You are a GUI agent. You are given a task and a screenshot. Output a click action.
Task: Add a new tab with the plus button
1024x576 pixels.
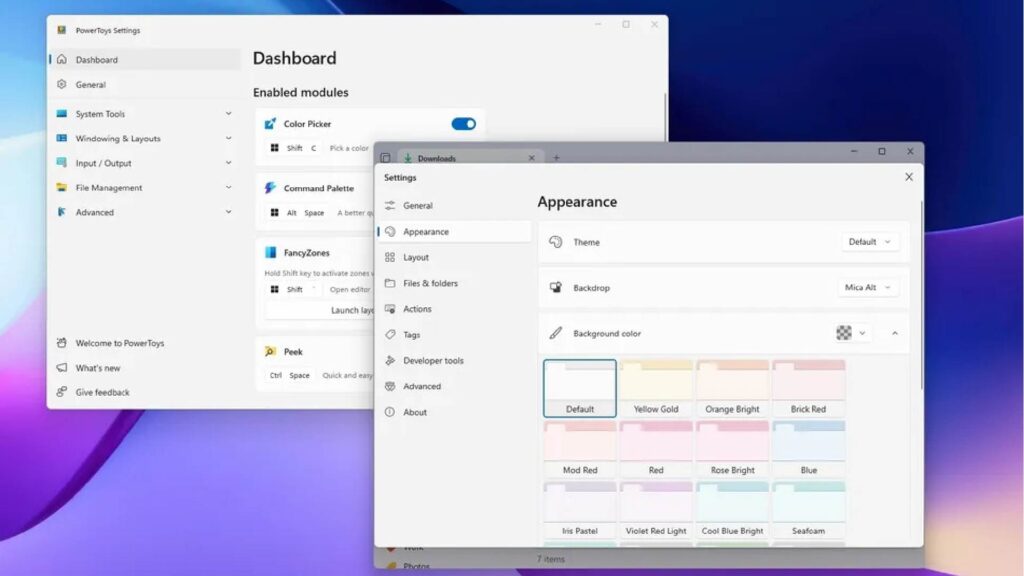coord(557,158)
